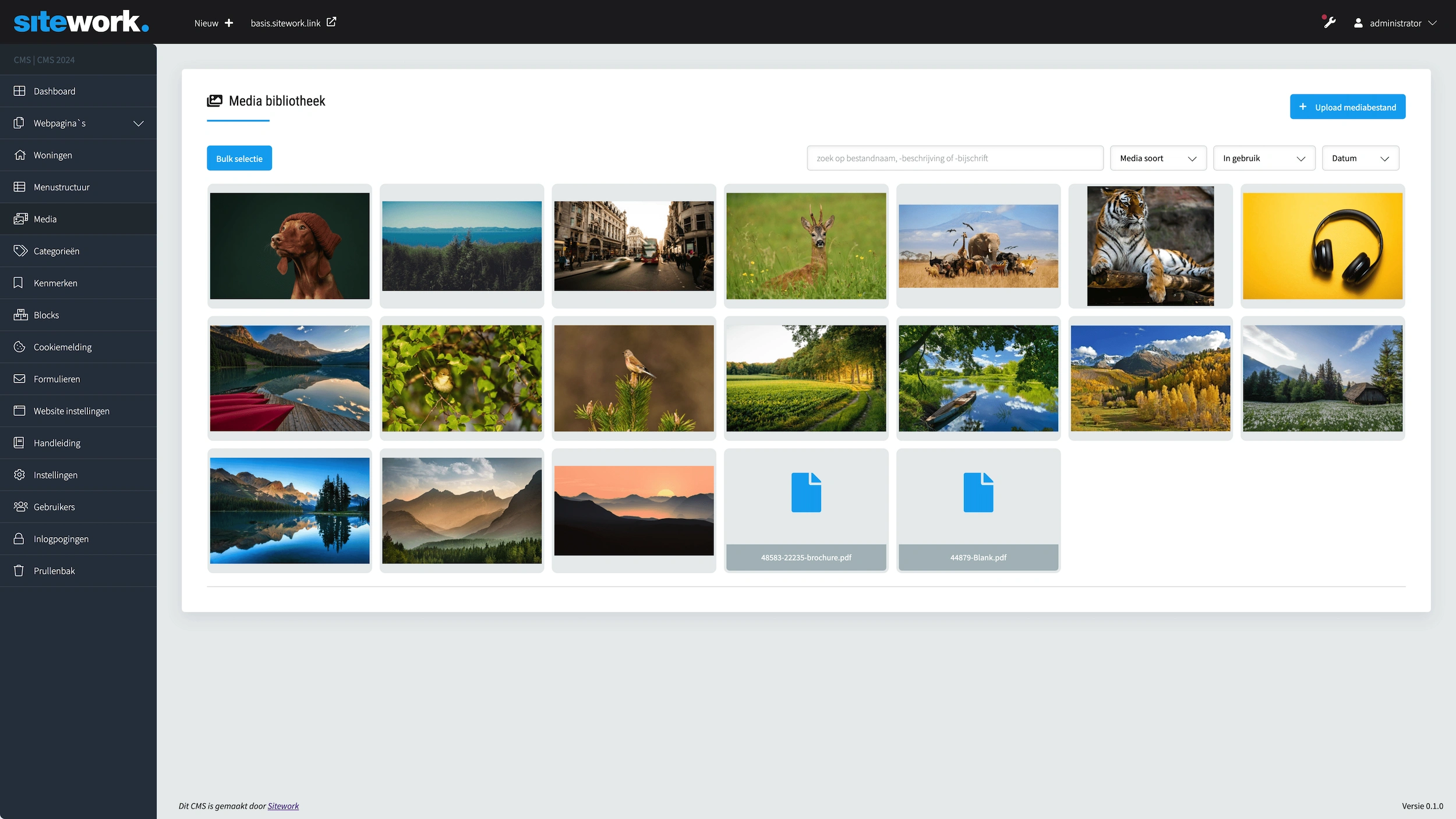
Task: Select the tiger image thumbnail
Action: coord(1150,246)
